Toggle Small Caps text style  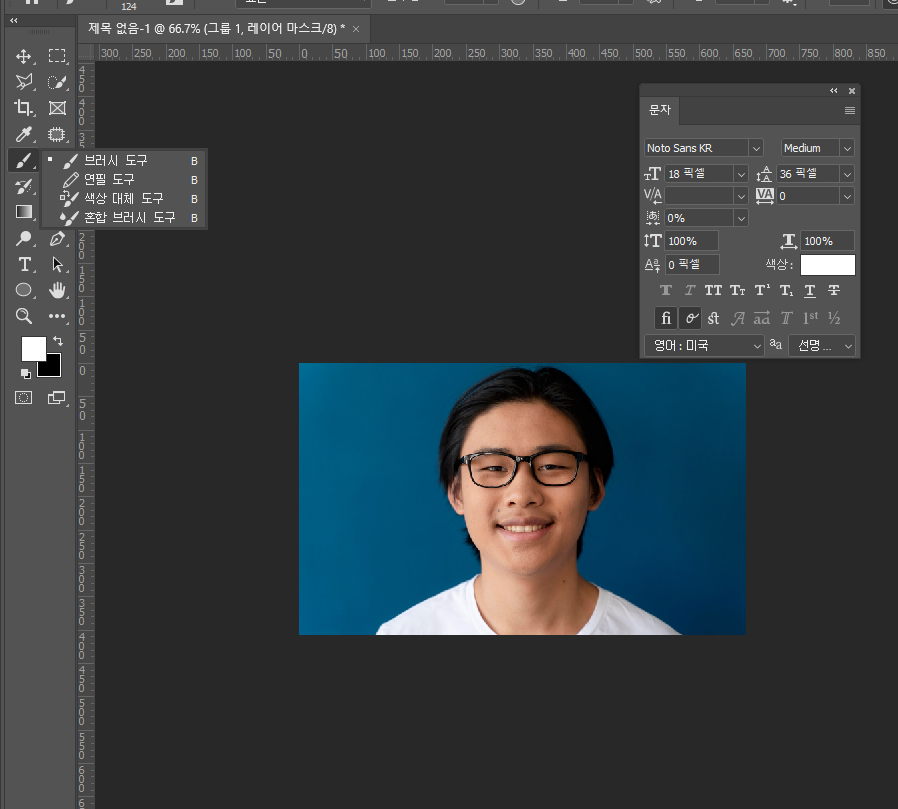click(x=738, y=291)
